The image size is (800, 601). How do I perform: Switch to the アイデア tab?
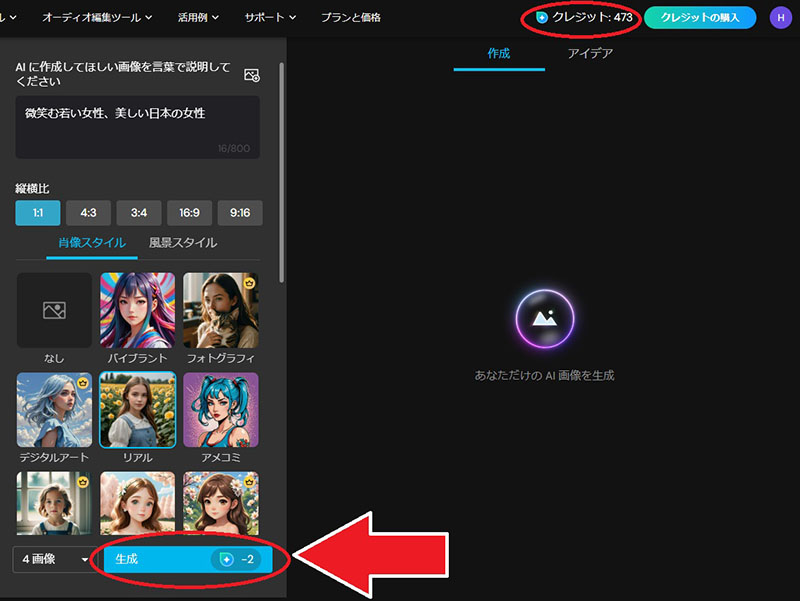coord(590,53)
